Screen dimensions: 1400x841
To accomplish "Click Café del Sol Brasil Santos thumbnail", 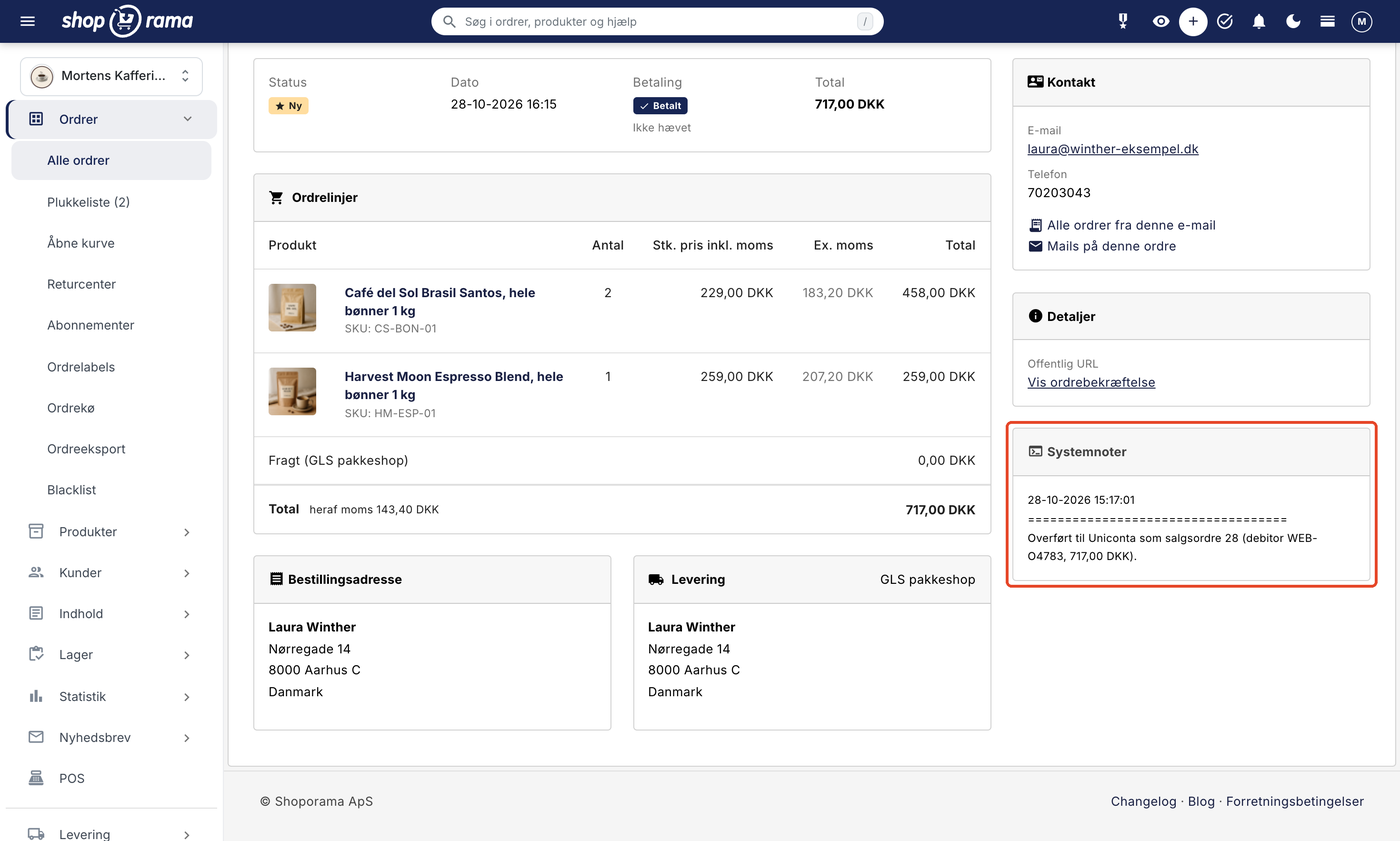I will (x=292, y=308).
